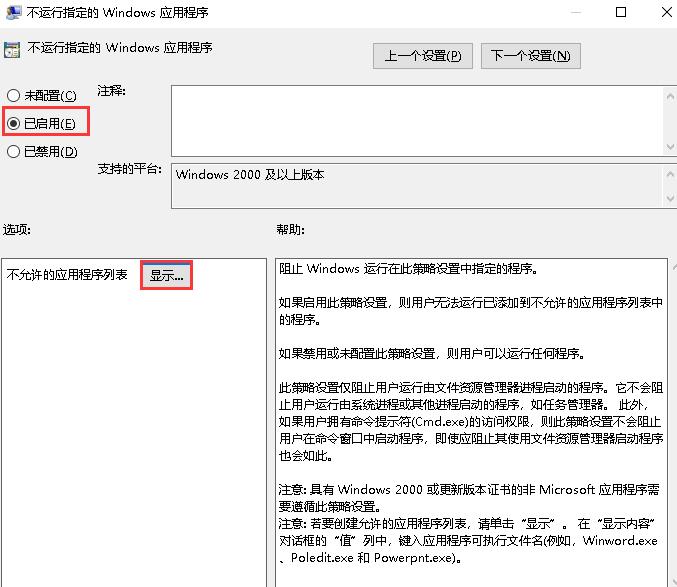
Task: Click help note mentioning Winword.exe
Action: tap(468, 540)
